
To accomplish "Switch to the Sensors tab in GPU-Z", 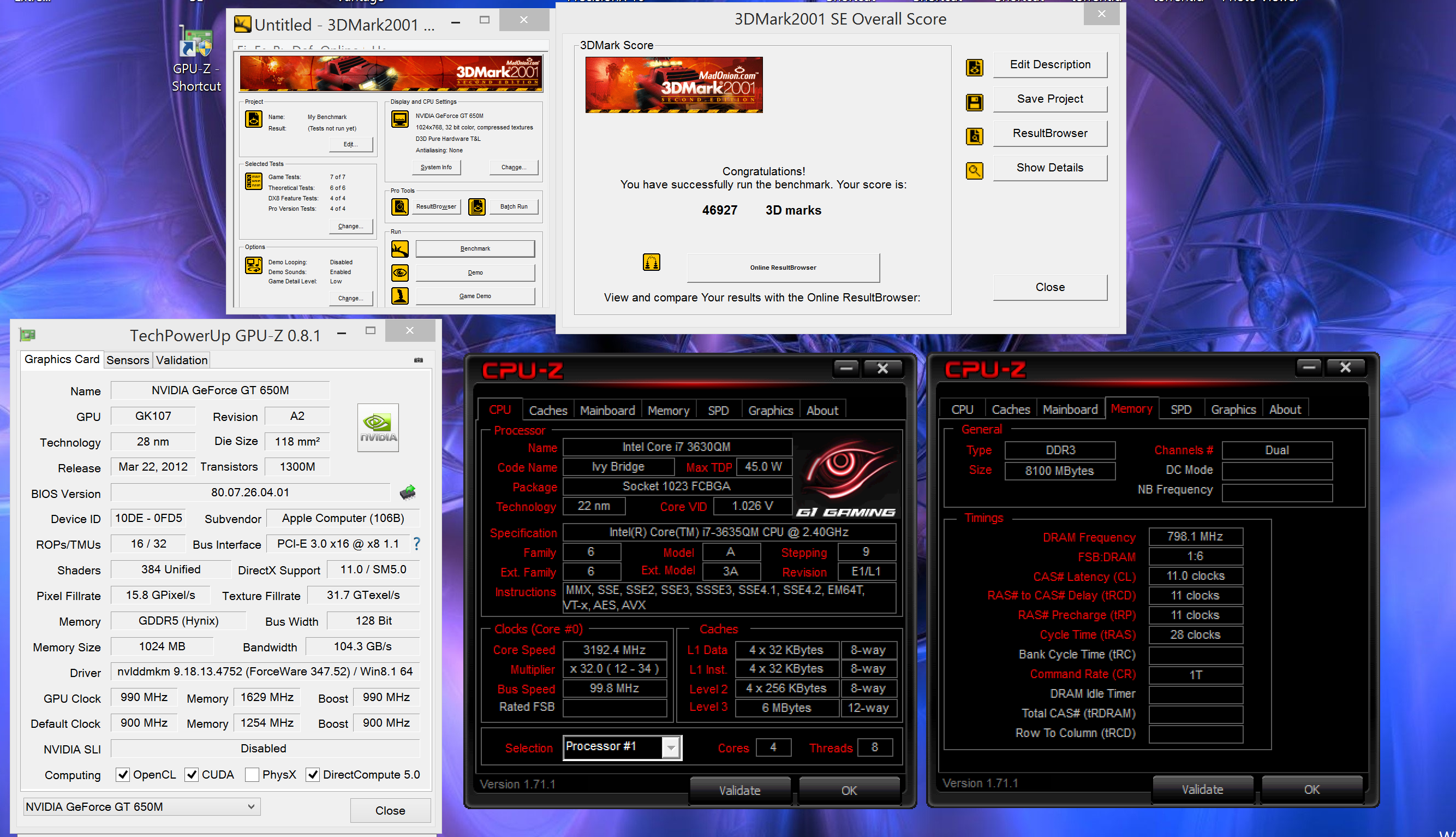I will coord(128,360).
